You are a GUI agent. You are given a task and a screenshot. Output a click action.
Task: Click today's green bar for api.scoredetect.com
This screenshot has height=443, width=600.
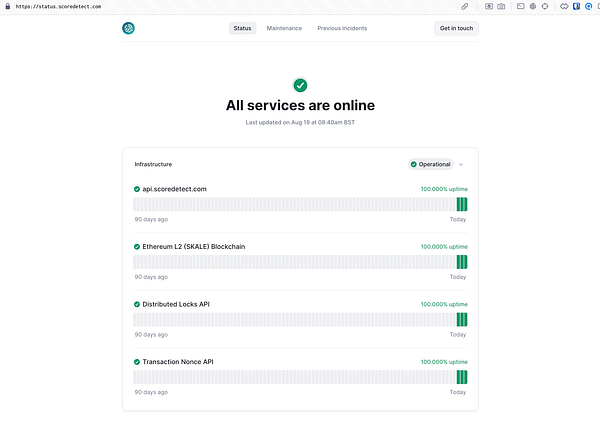[466, 204]
